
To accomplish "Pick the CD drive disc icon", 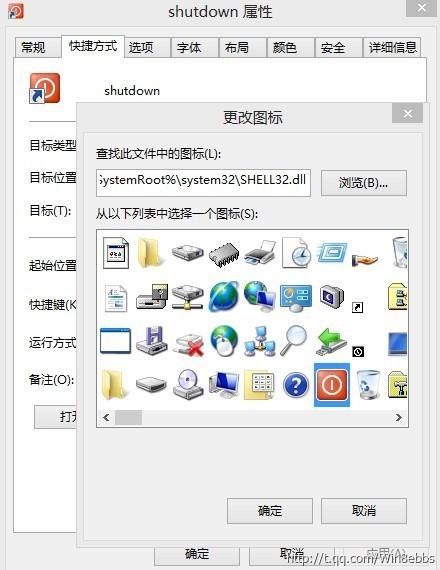I will [x=188, y=384].
